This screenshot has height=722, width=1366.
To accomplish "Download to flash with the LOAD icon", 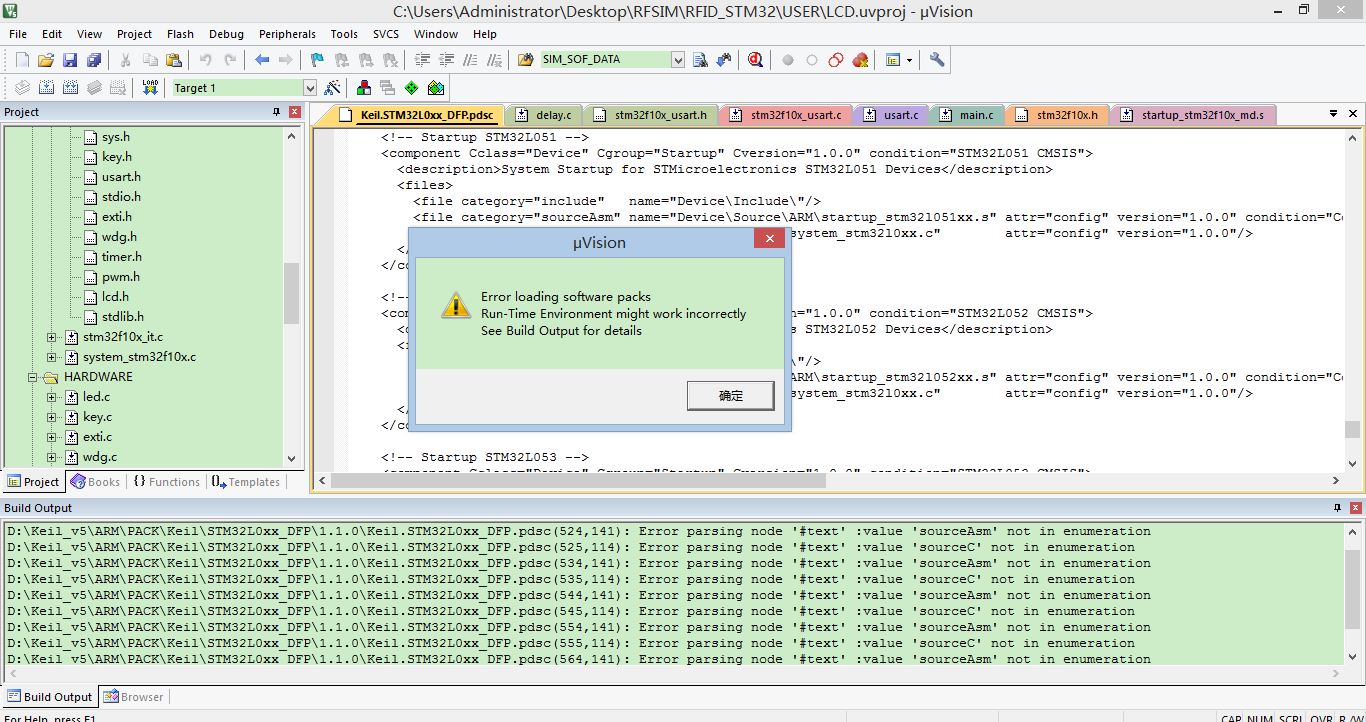I will point(150,88).
